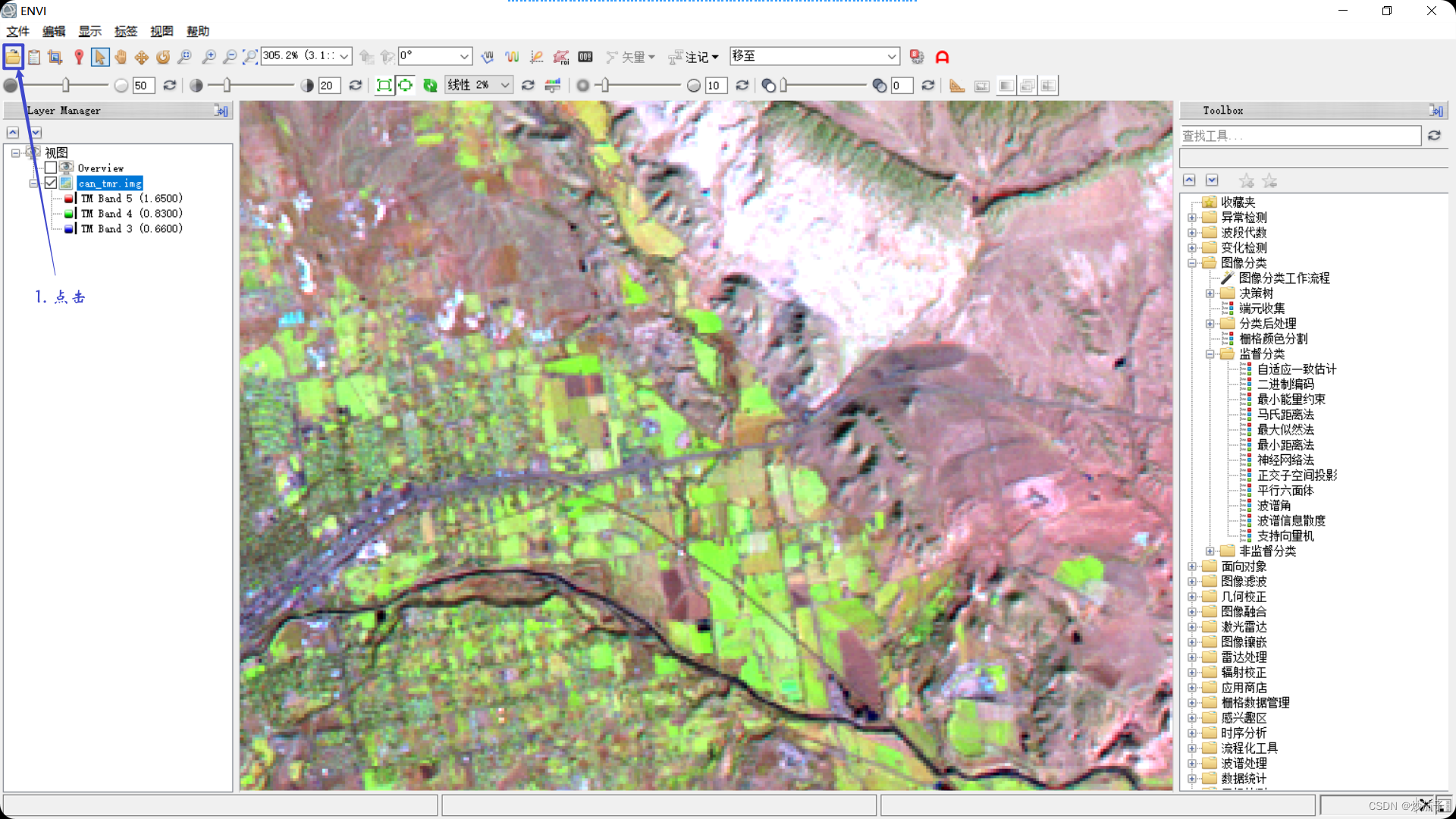Click the crop tool icon

pyautogui.click(x=55, y=57)
